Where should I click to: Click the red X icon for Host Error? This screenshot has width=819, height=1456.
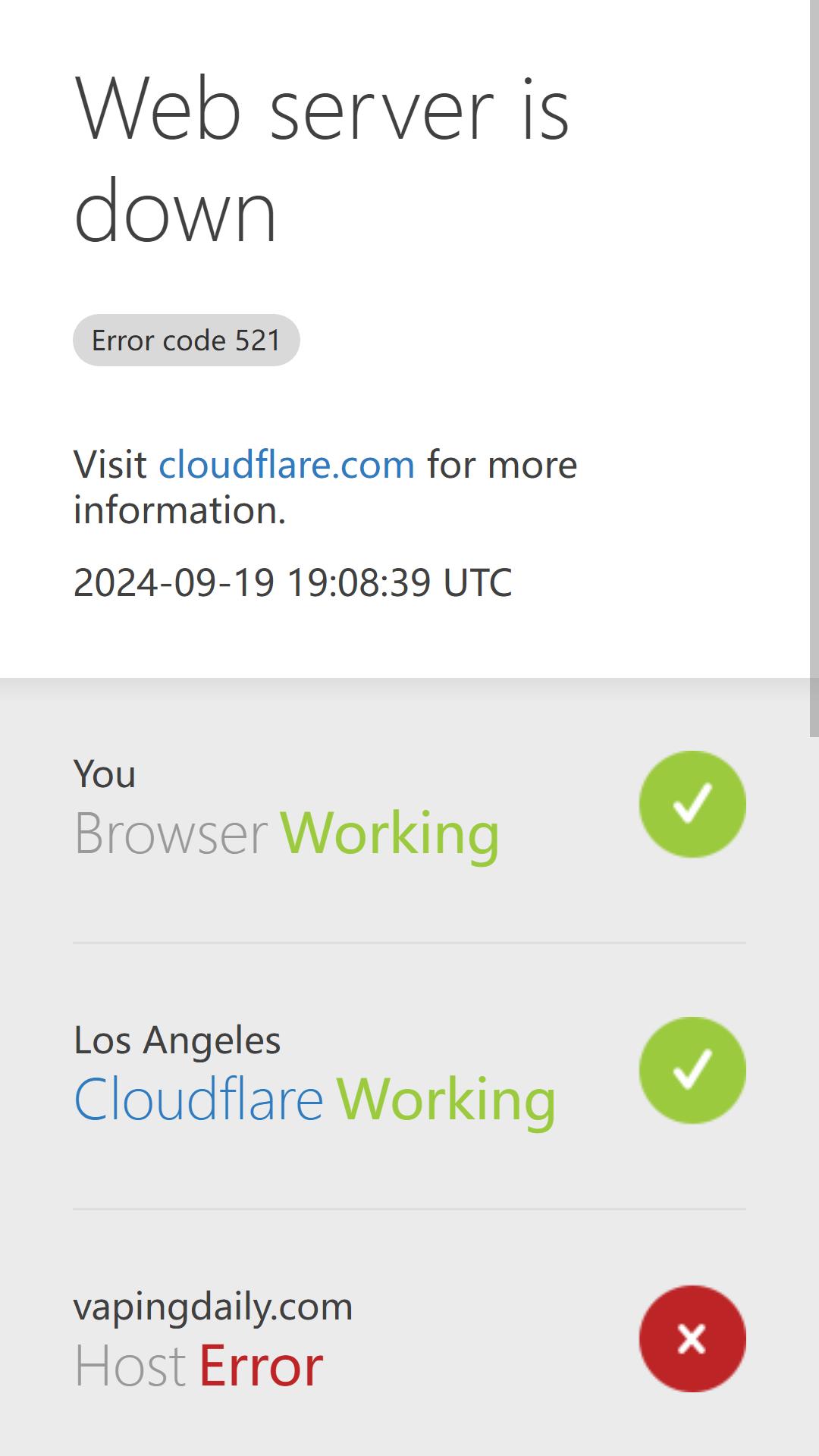click(x=692, y=1338)
